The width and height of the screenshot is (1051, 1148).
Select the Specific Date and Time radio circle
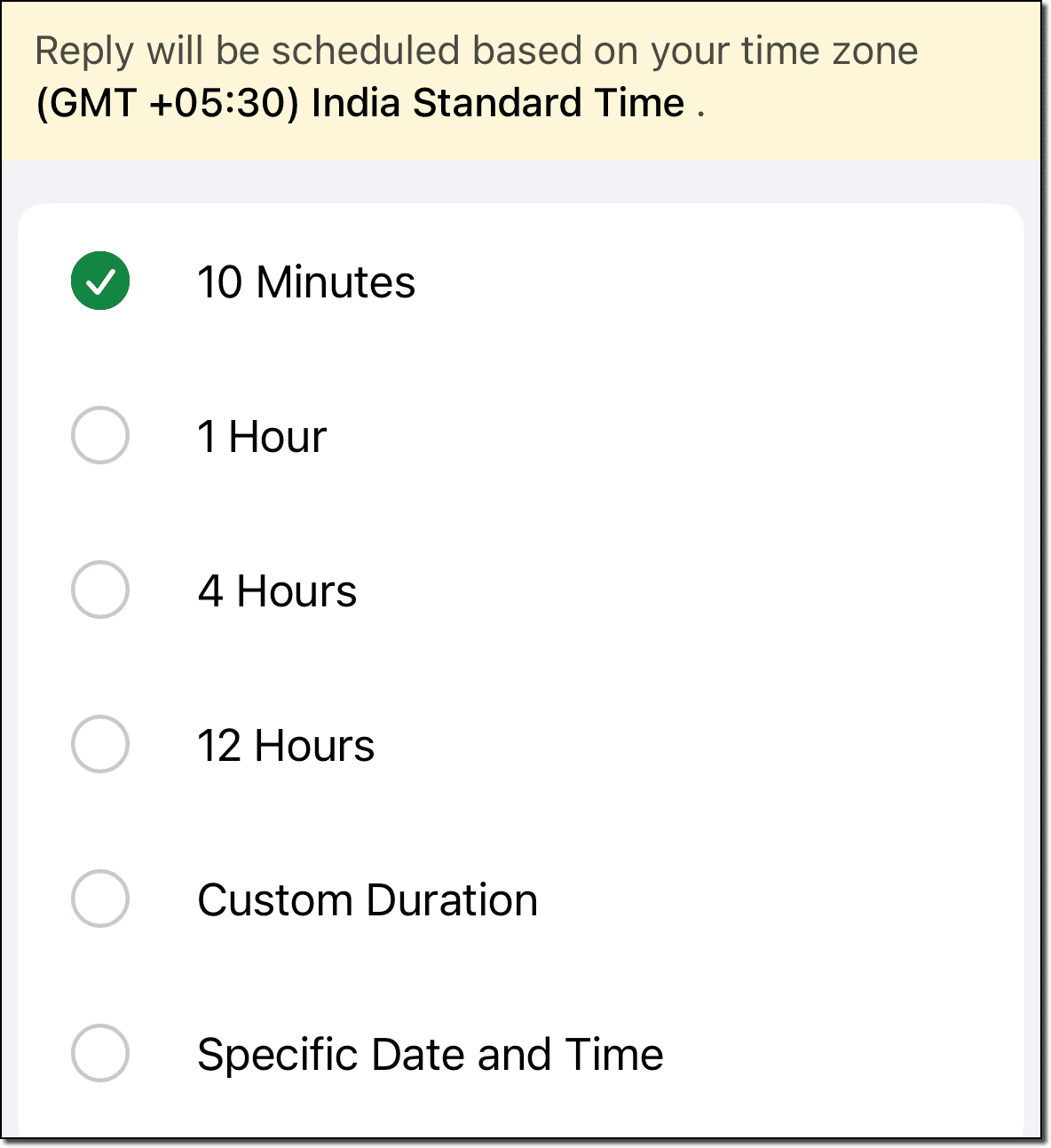point(100,1053)
